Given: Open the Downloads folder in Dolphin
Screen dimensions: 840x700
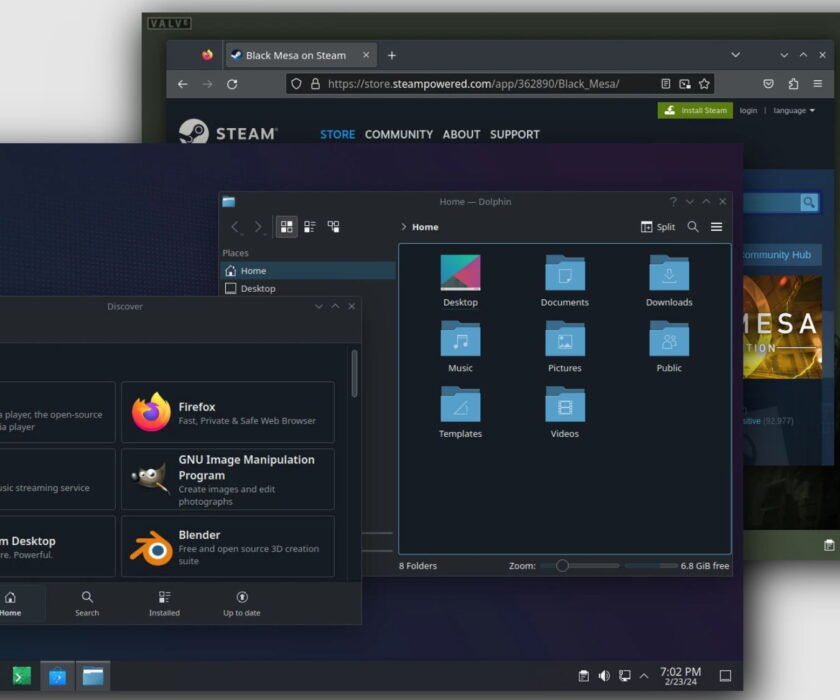Looking at the screenshot, I should coord(669,281).
